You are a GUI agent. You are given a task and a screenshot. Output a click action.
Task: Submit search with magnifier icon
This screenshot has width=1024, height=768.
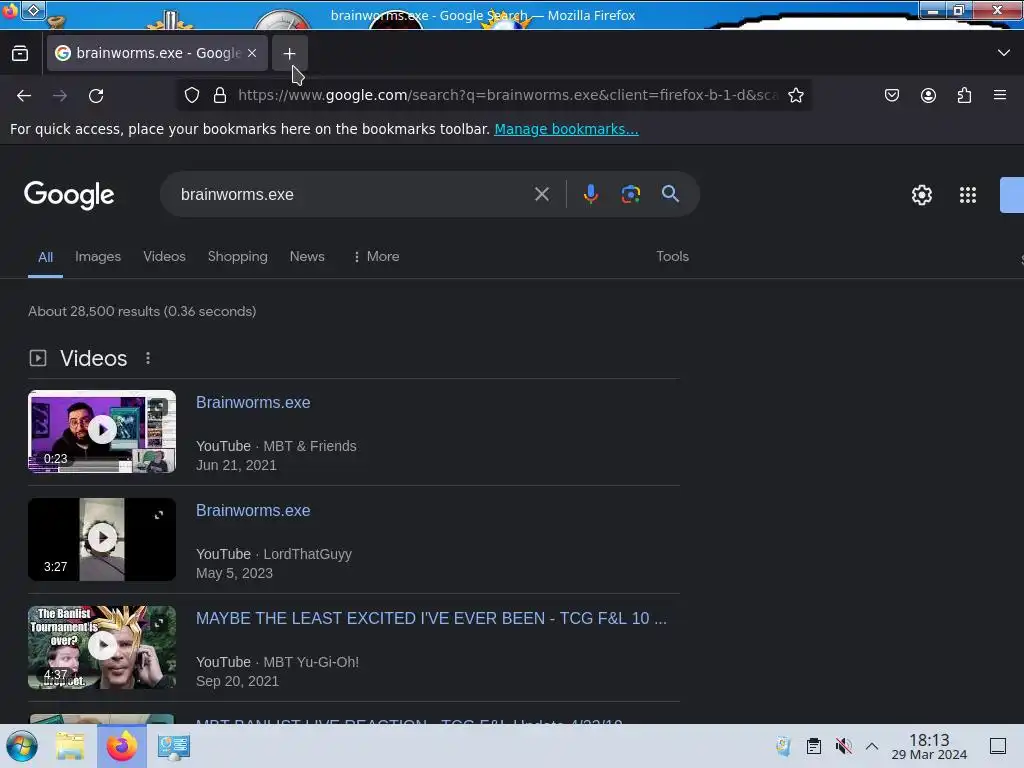(x=670, y=193)
